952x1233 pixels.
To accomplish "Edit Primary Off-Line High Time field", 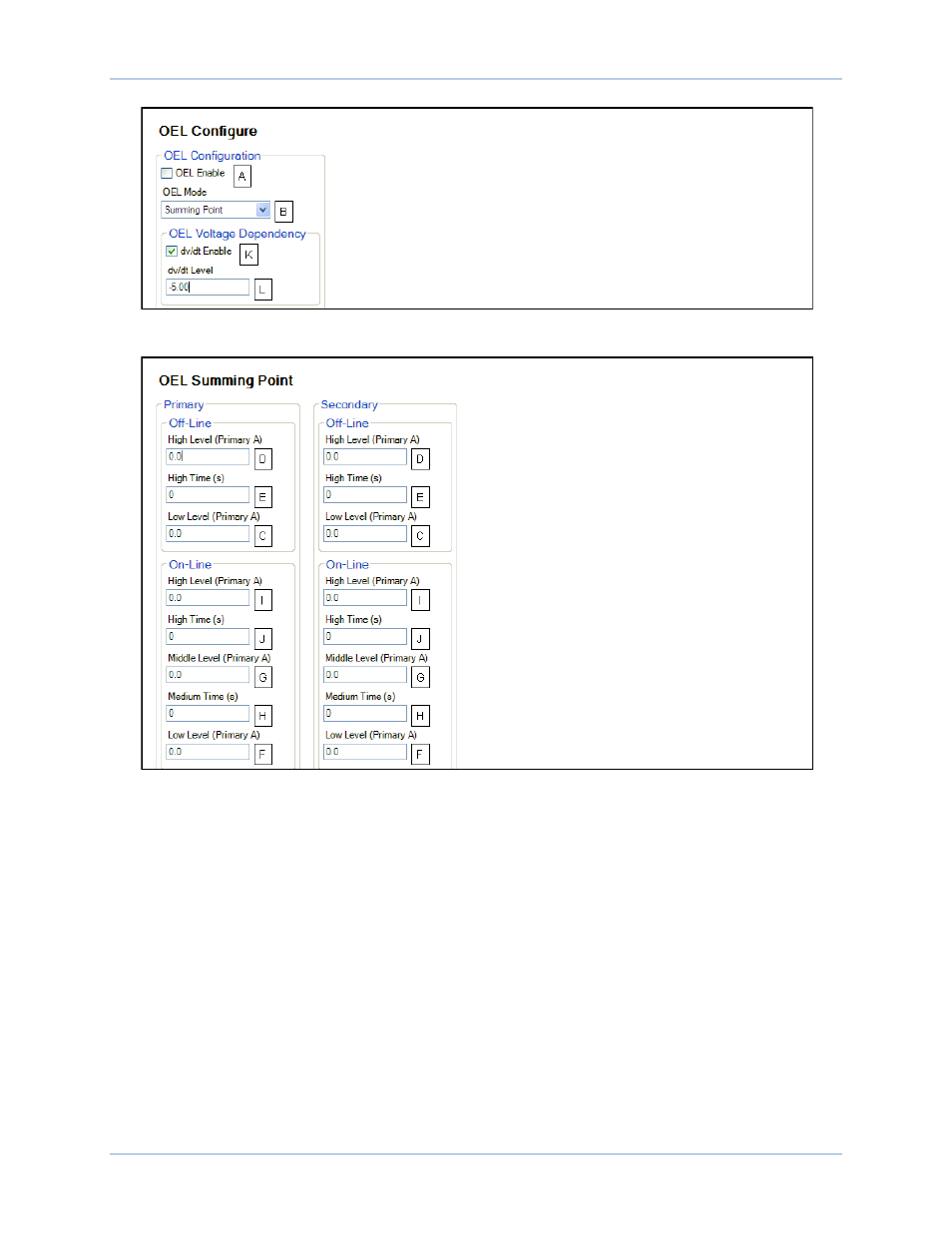I will click(x=208, y=495).
